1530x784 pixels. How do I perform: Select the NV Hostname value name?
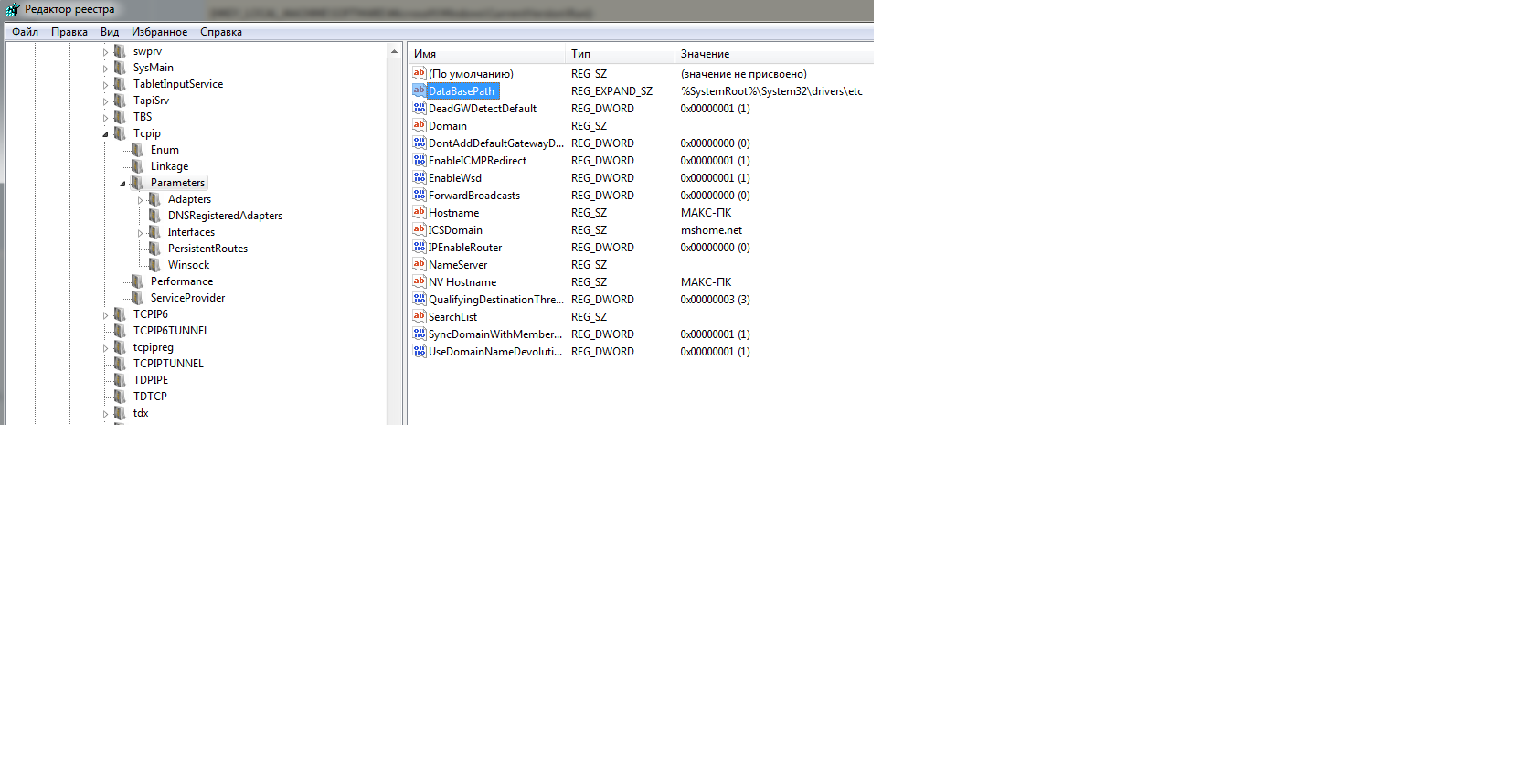pos(462,282)
